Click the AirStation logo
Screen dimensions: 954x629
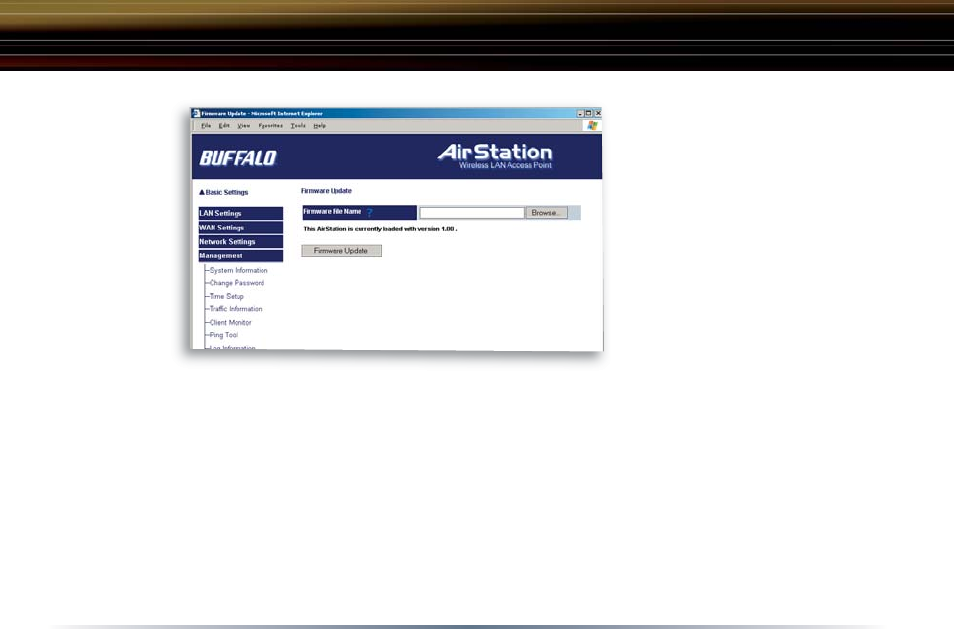495,152
